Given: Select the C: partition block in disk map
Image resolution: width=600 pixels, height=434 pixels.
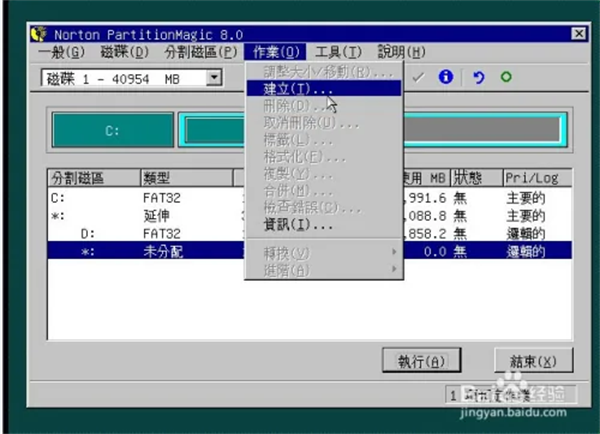Looking at the screenshot, I should point(112,130).
